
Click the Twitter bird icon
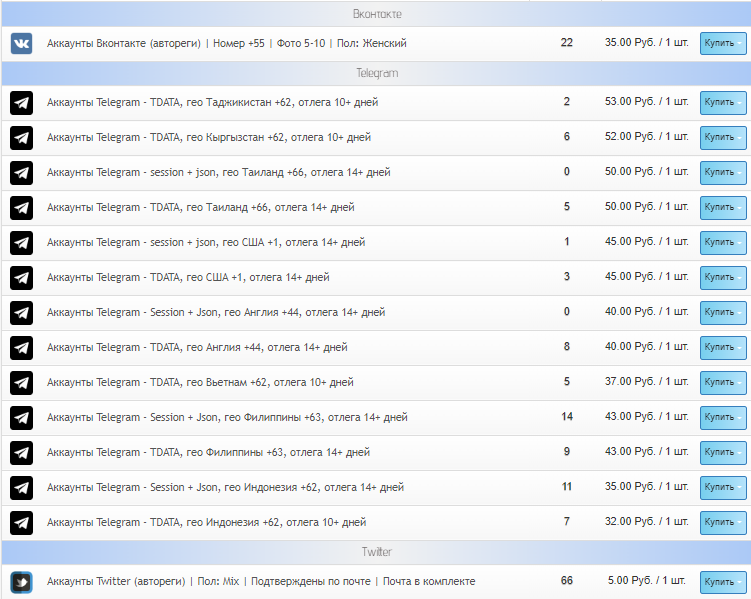[22, 582]
